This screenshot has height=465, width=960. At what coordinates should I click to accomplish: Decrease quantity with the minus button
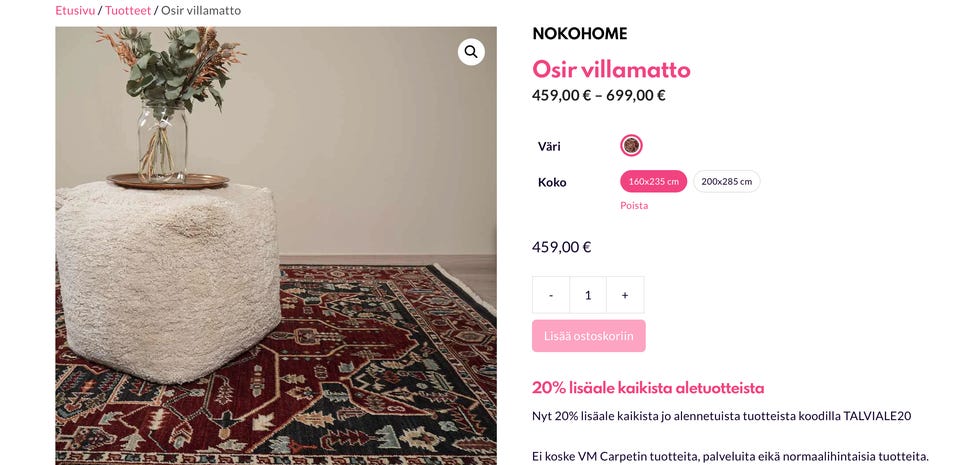(x=551, y=295)
